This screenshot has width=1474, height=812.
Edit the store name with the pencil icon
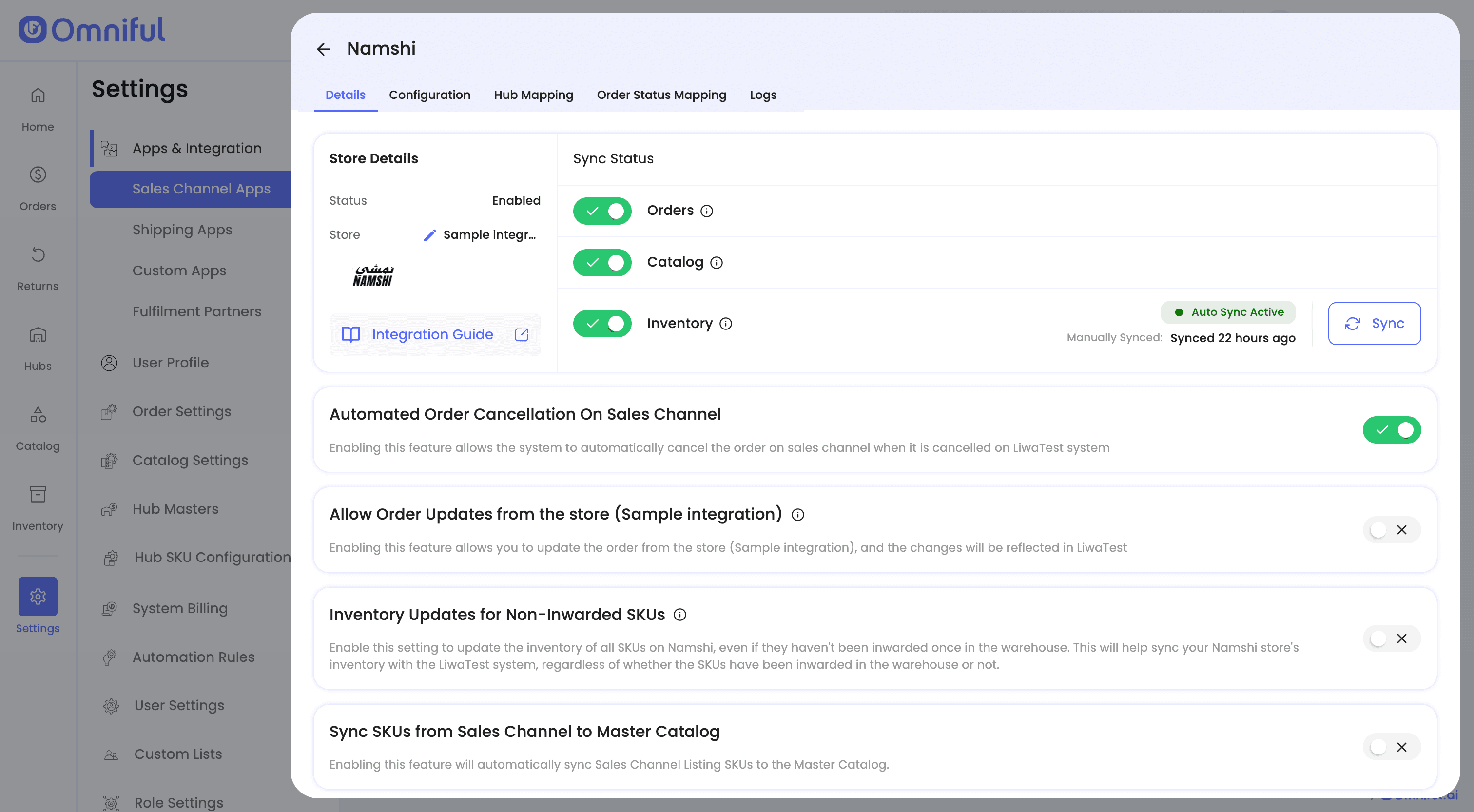point(430,235)
